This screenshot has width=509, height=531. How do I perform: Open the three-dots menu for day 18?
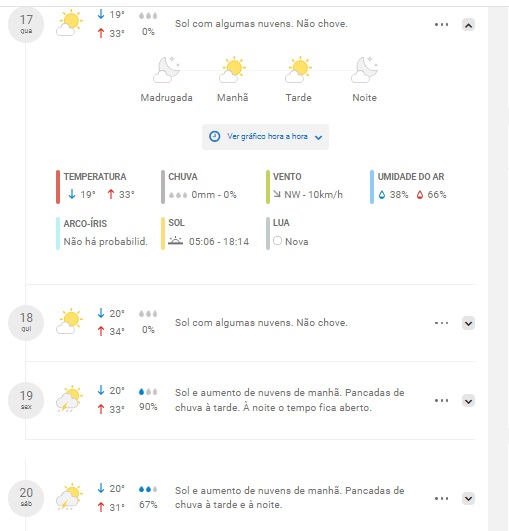[441, 323]
